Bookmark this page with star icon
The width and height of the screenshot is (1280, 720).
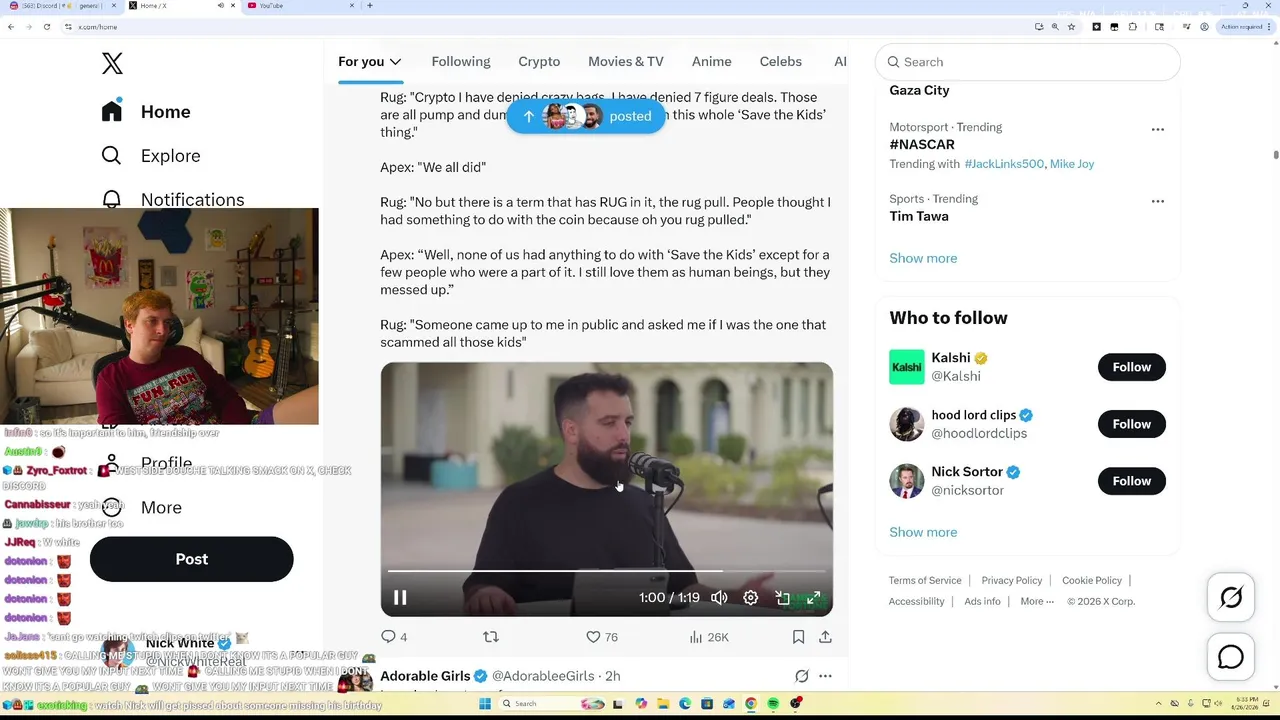[1071, 27]
